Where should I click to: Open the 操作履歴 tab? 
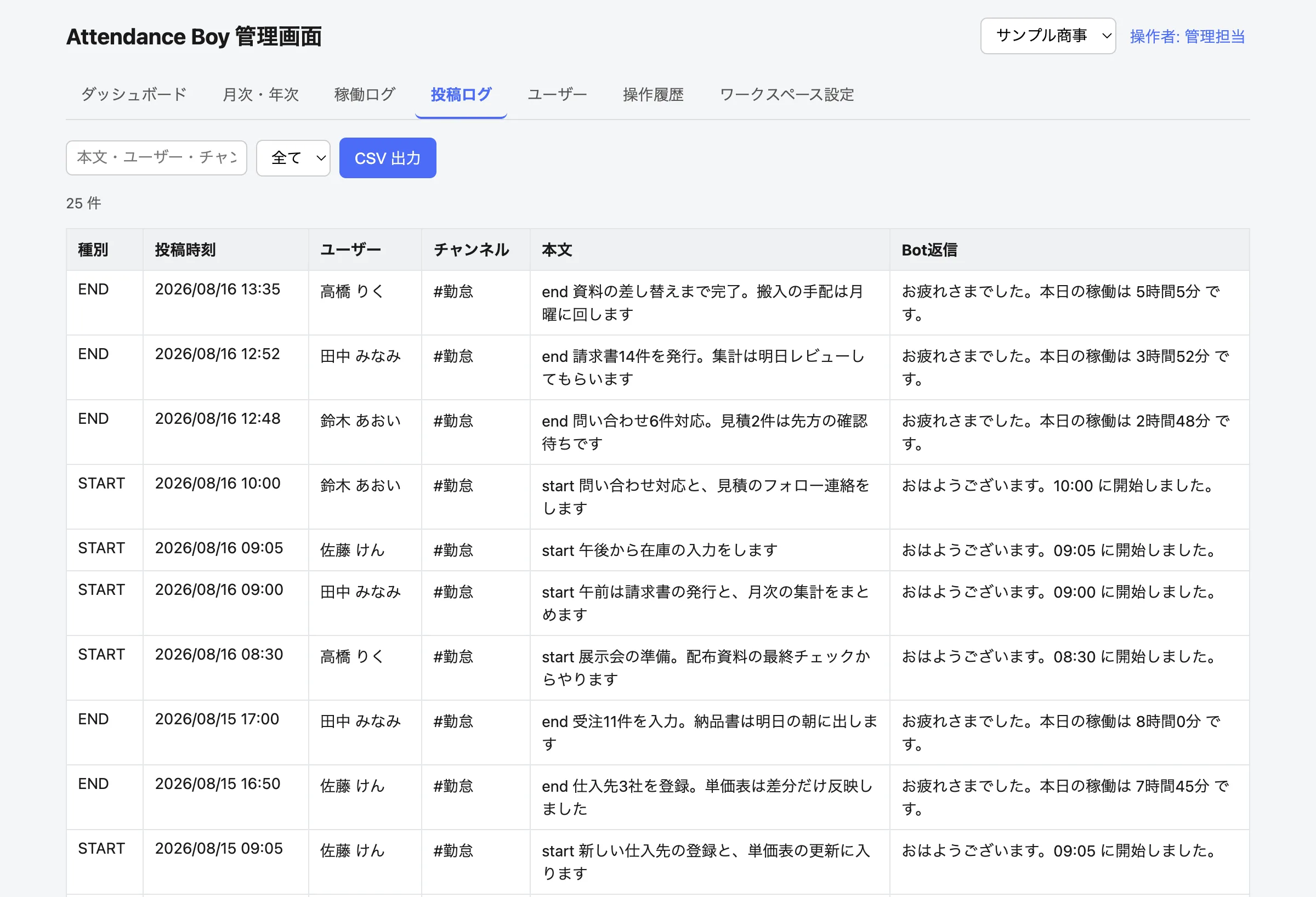[x=653, y=94]
